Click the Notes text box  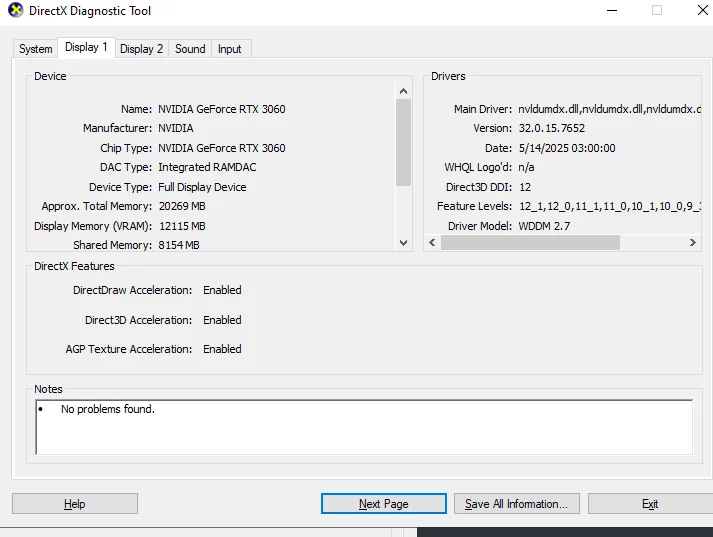[364, 427]
